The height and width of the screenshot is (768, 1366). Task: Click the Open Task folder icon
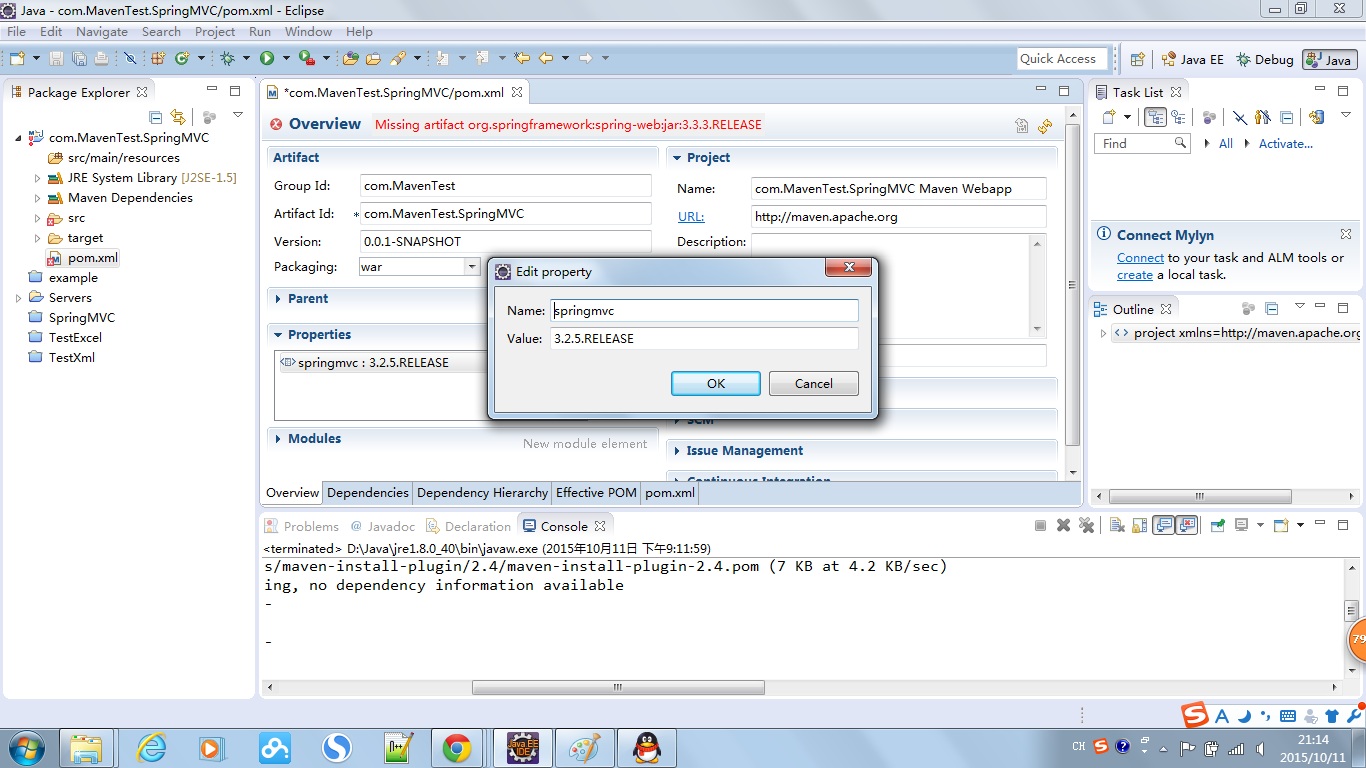[x=373, y=59]
